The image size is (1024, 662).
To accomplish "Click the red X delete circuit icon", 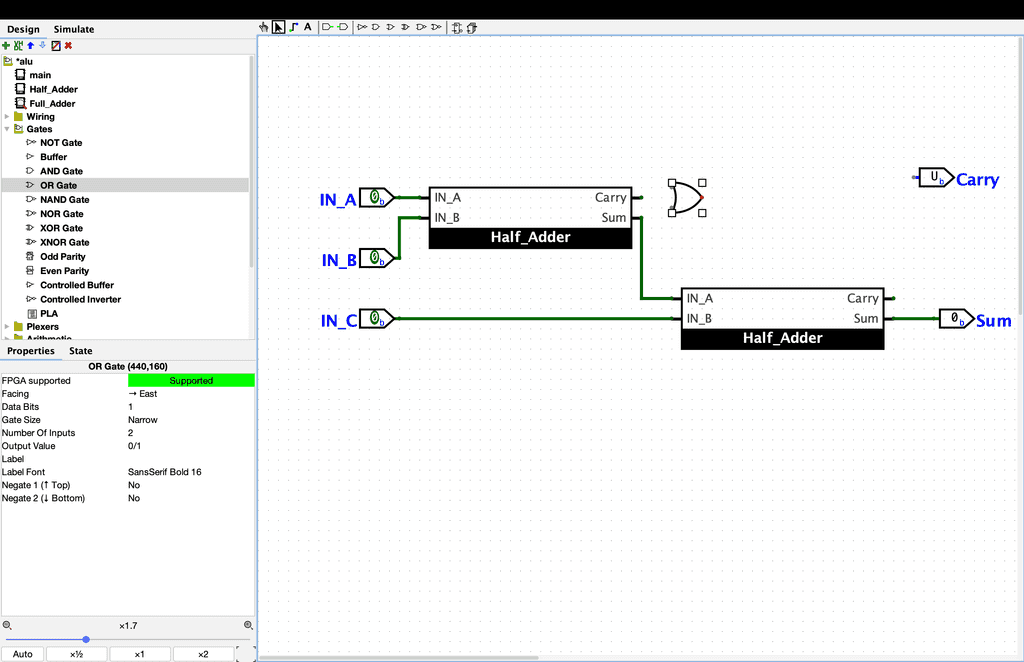I will 68,46.
